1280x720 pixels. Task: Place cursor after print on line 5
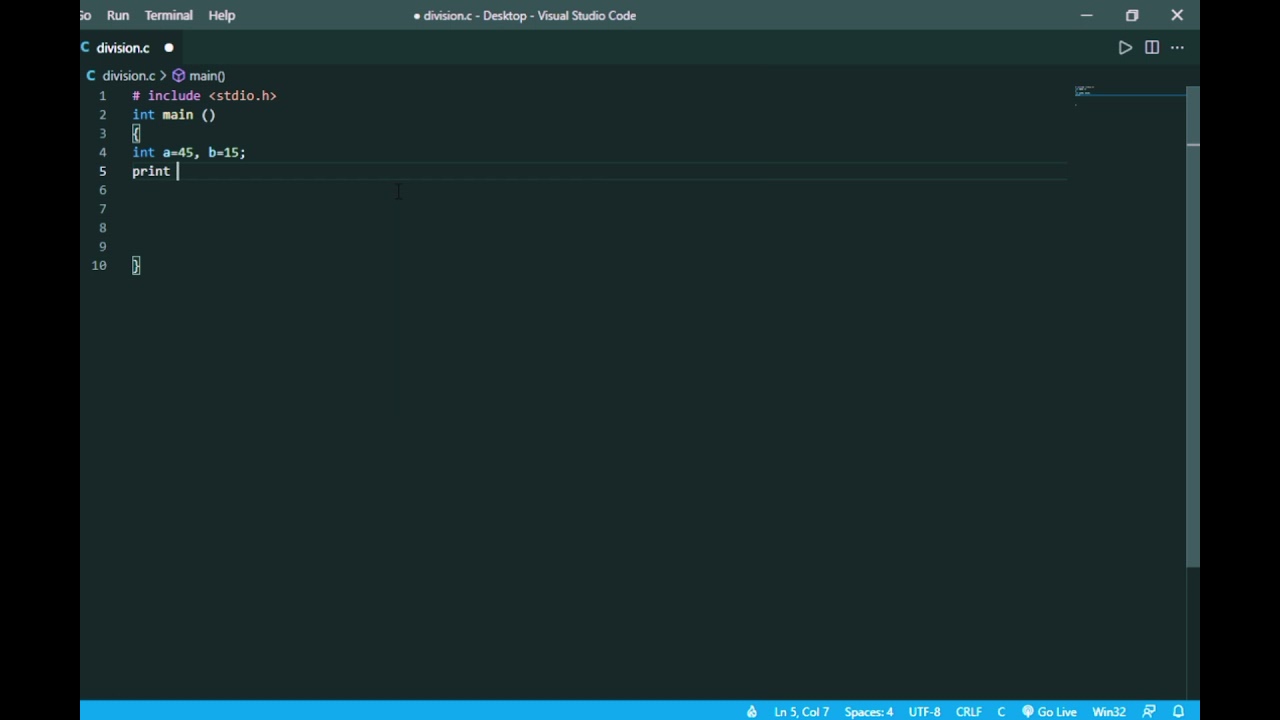tap(178, 172)
